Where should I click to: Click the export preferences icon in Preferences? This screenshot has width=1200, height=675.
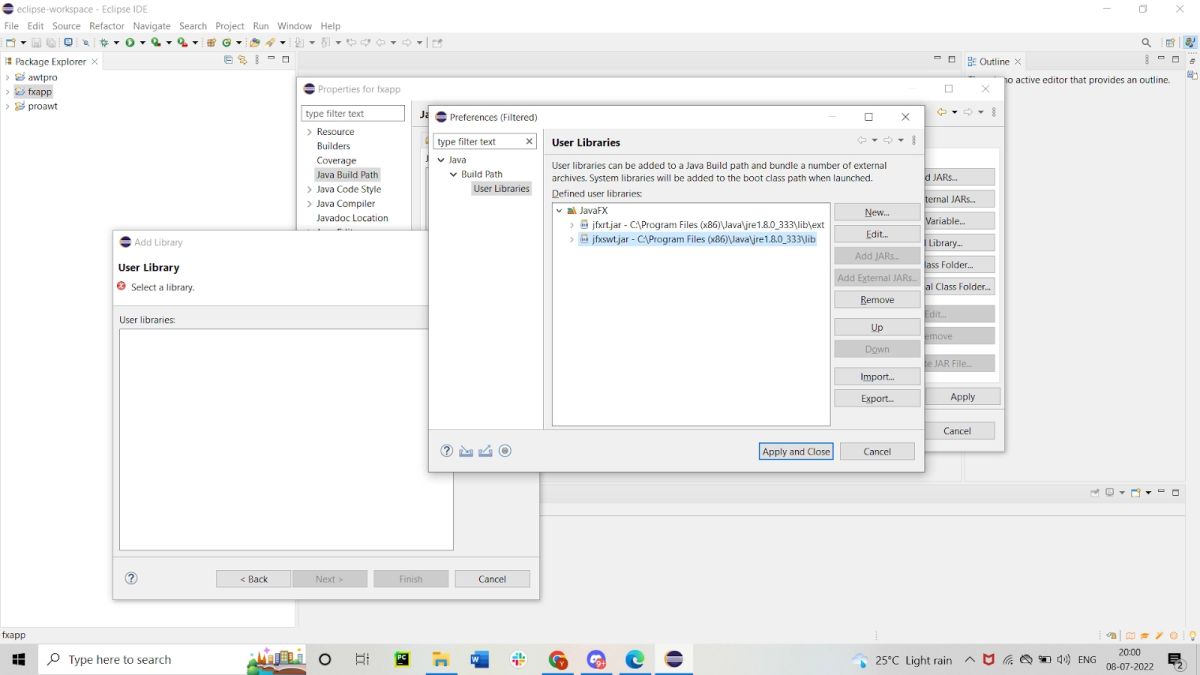pyautogui.click(x=485, y=451)
